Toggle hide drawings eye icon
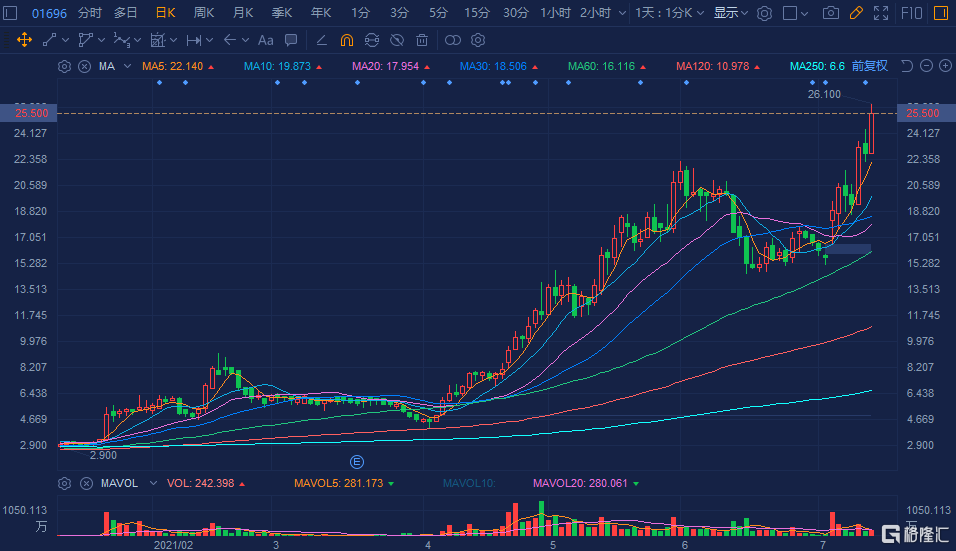 (x=397, y=40)
